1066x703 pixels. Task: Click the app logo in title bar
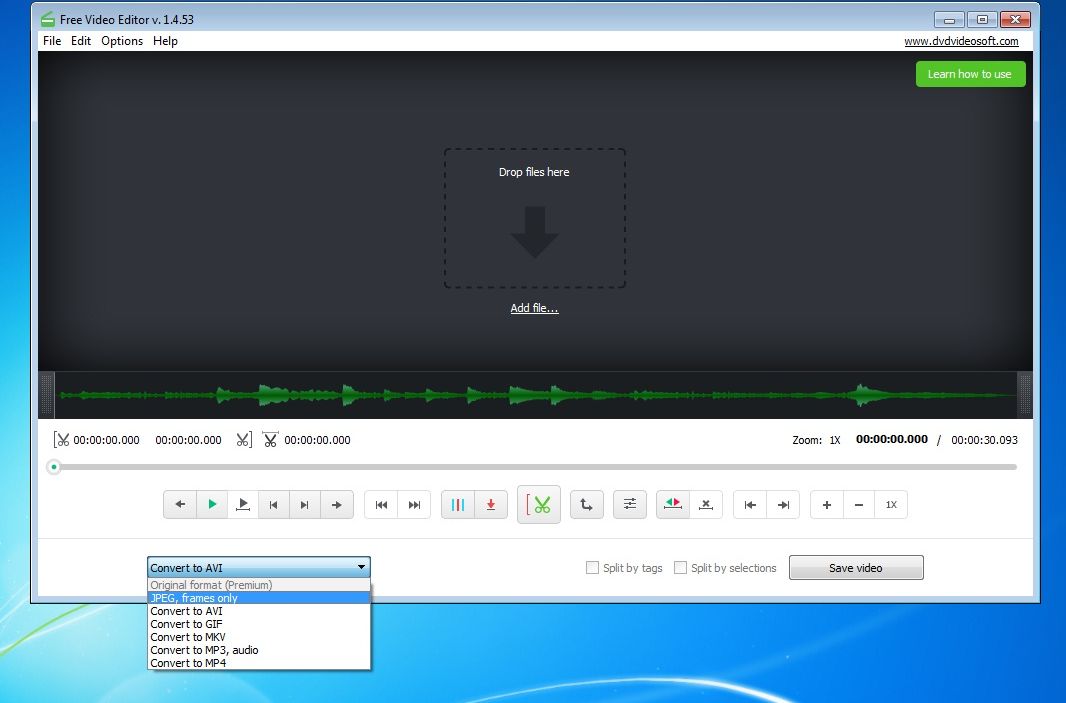(48, 20)
